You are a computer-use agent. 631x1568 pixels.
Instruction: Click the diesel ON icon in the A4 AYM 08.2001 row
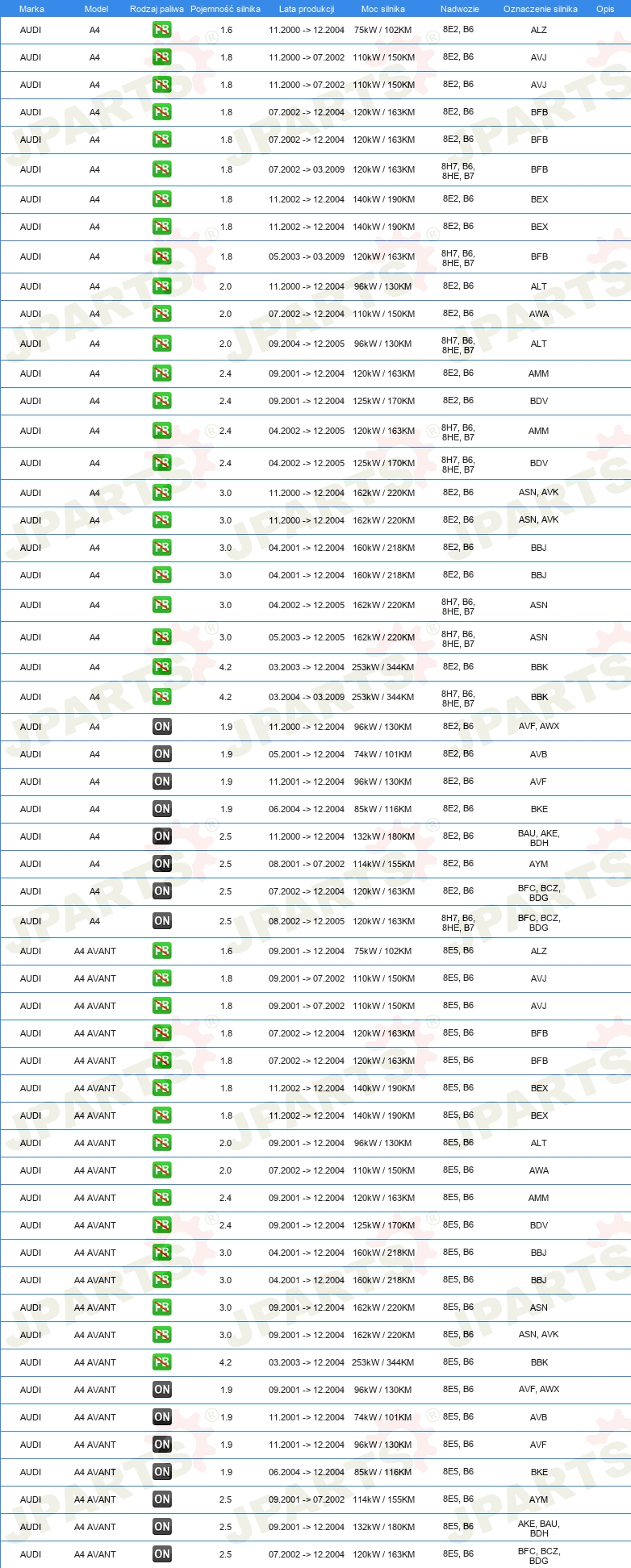162,864
